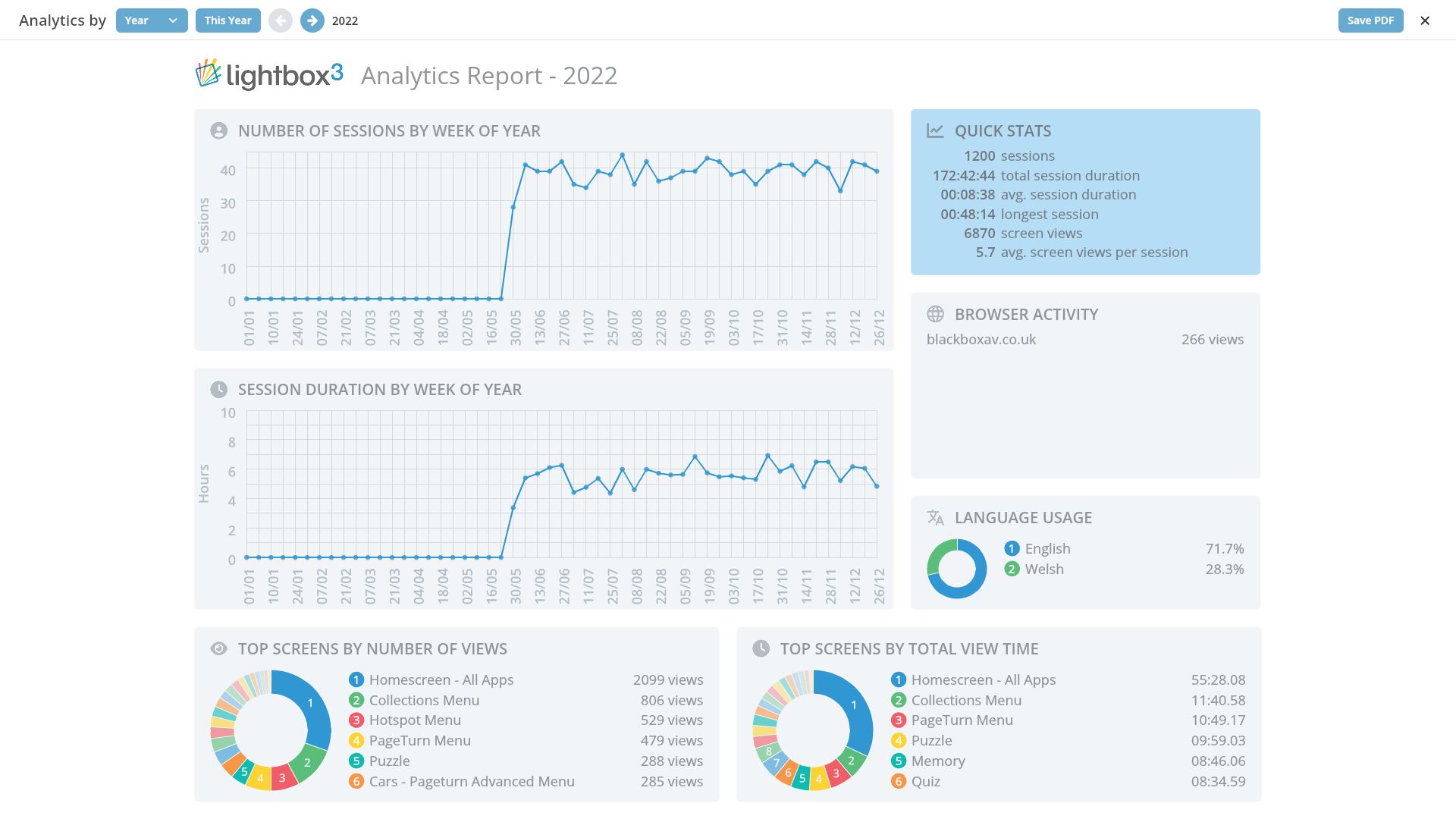The width and height of the screenshot is (1456, 819).
Task: Close the analytics report
Action: [1425, 20]
